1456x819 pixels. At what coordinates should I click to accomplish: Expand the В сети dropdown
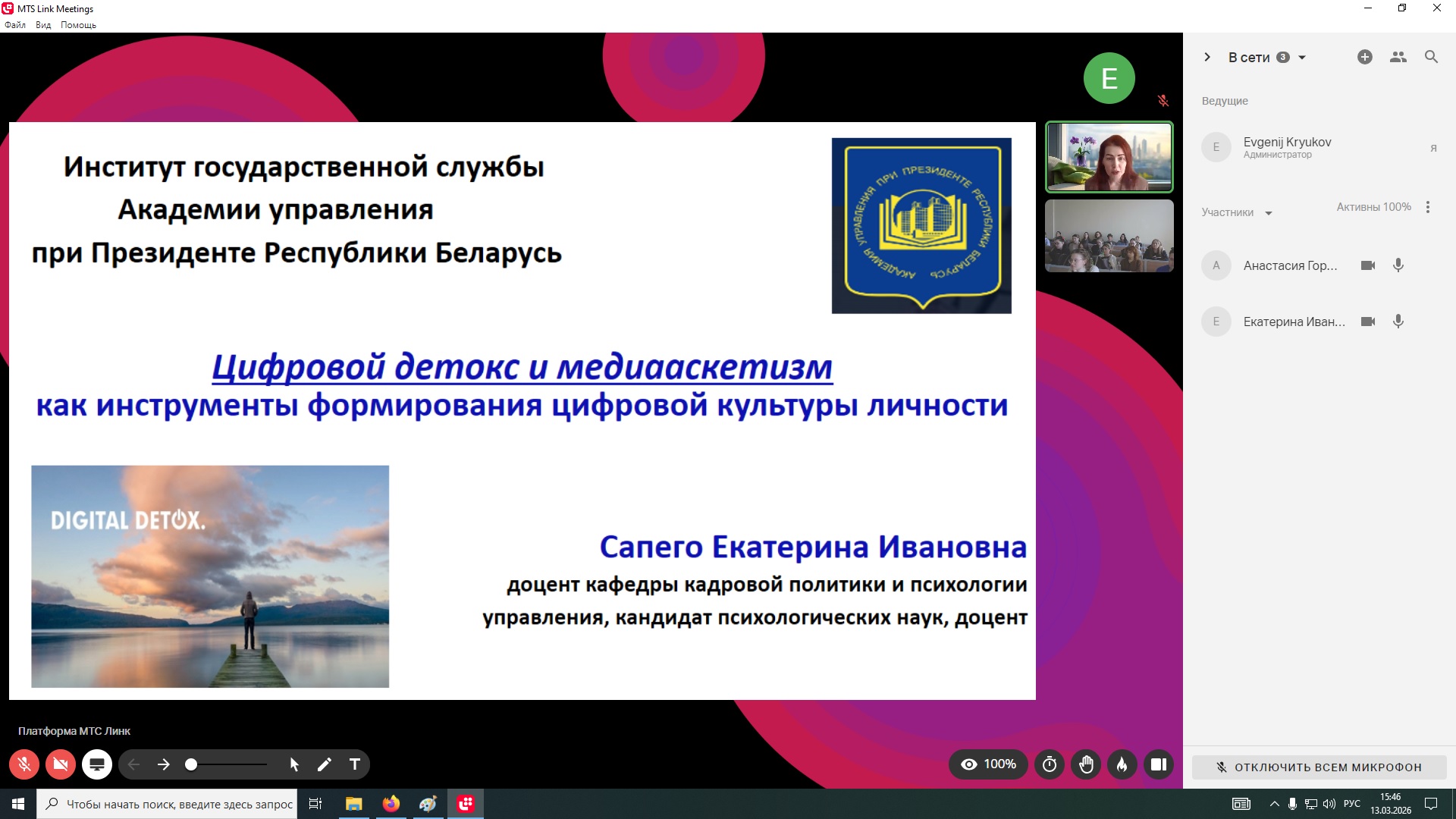[1302, 58]
